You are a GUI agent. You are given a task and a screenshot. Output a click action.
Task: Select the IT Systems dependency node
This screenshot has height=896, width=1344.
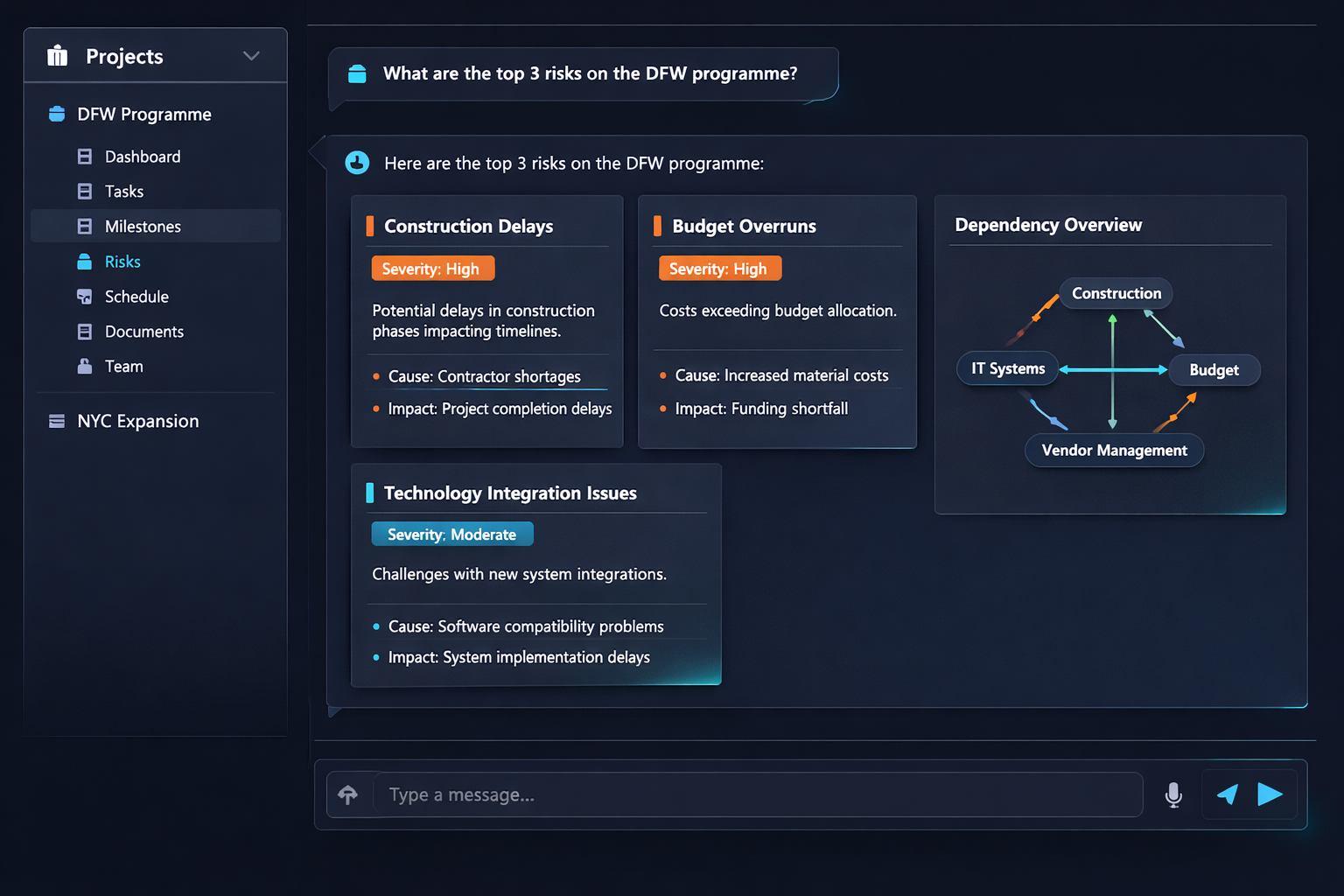[x=1008, y=368]
